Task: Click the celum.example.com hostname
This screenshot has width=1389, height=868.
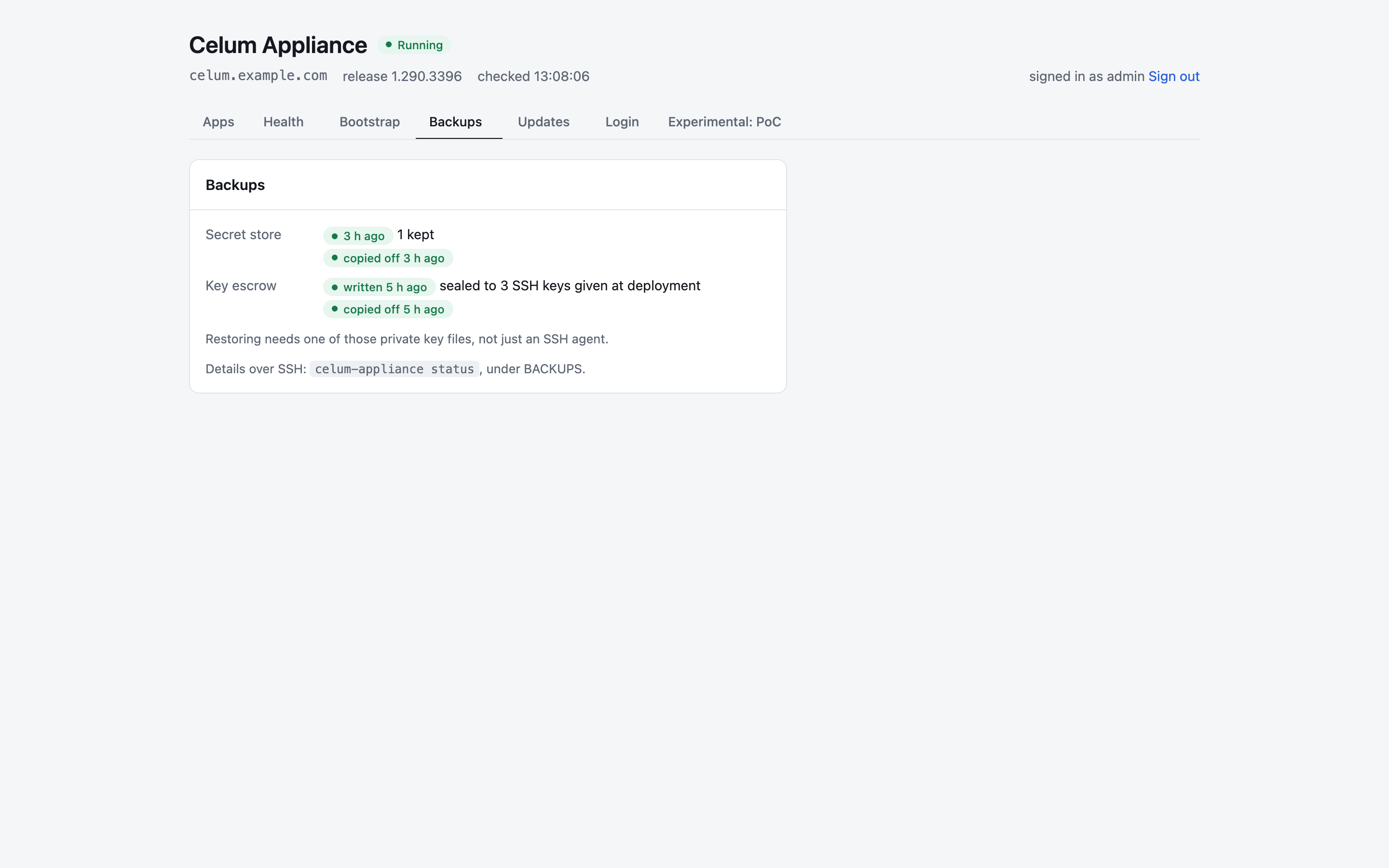Action: [x=259, y=76]
